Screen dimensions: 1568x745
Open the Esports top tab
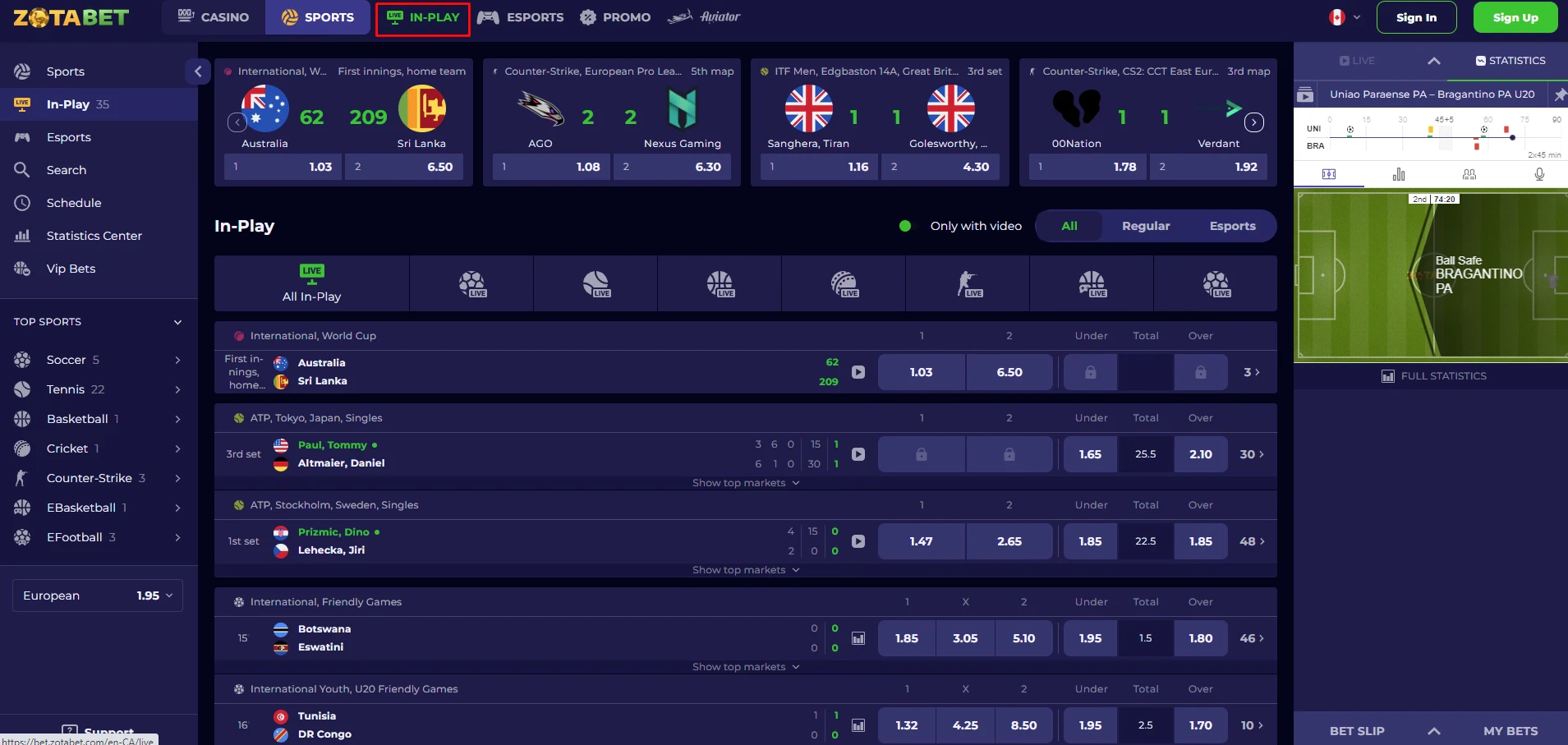tap(521, 17)
